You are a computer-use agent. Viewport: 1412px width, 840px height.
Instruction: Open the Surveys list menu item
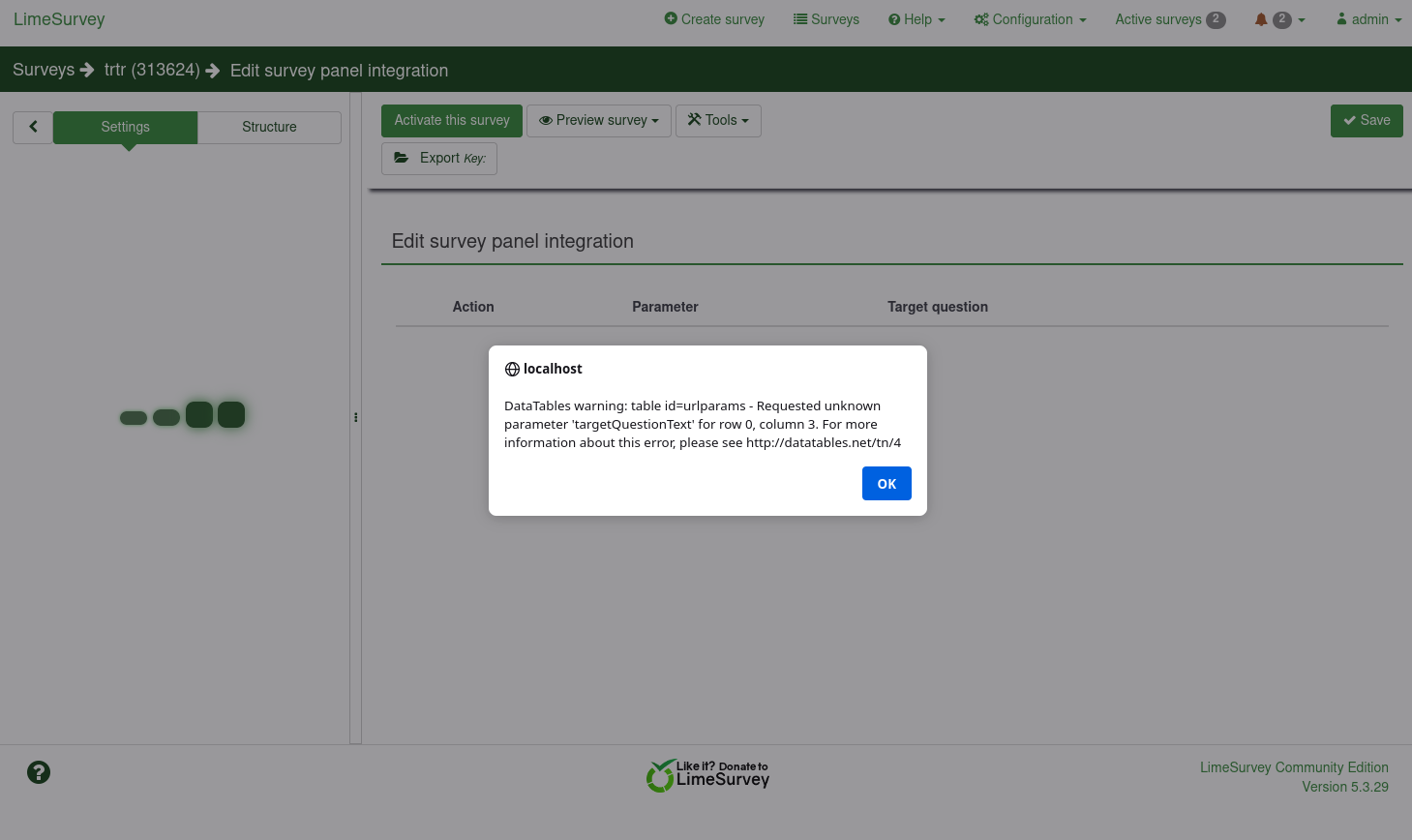[826, 19]
